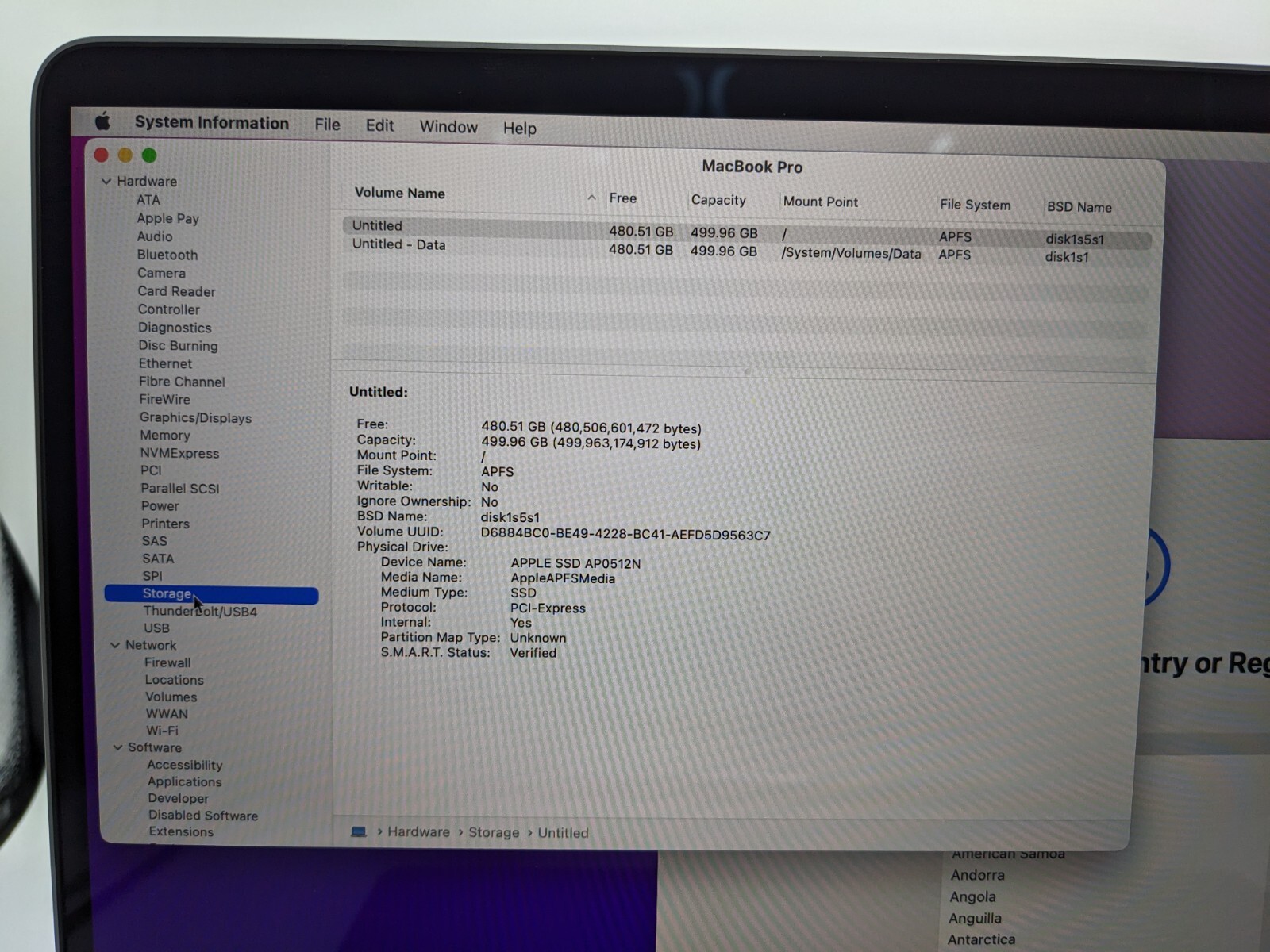The width and height of the screenshot is (1270, 952).
Task: Select Disabled Software under Software
Action: 203,816
